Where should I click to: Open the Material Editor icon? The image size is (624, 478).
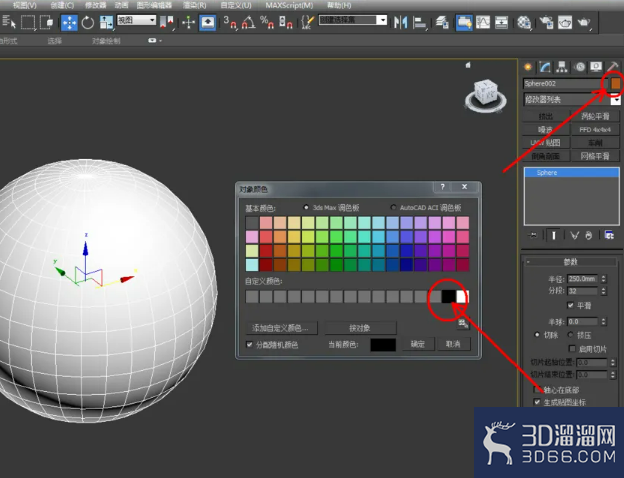pos(524,23)
